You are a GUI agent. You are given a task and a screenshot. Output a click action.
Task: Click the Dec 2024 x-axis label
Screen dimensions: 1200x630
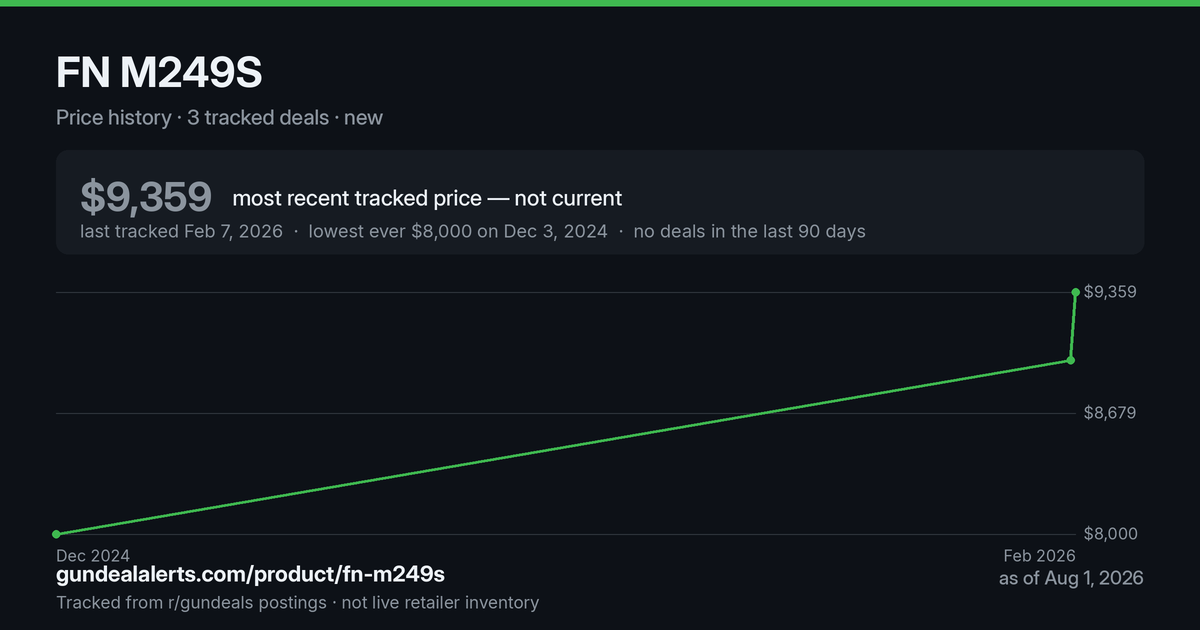point(93,555)
